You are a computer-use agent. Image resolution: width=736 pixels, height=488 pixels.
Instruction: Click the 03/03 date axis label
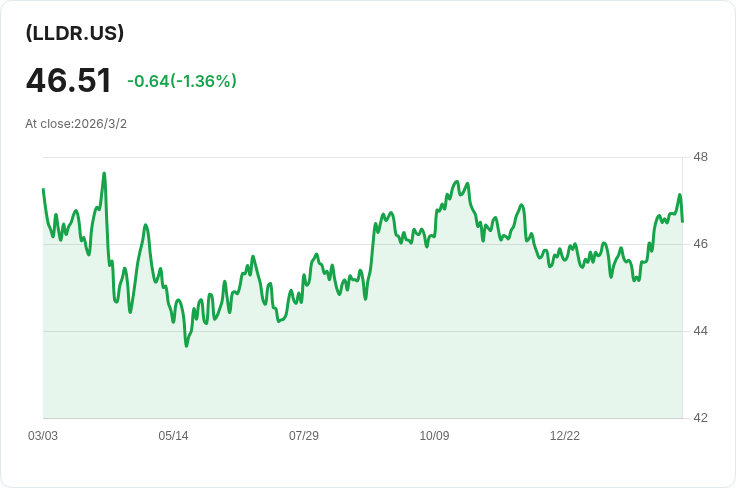[x=43, y=436]
